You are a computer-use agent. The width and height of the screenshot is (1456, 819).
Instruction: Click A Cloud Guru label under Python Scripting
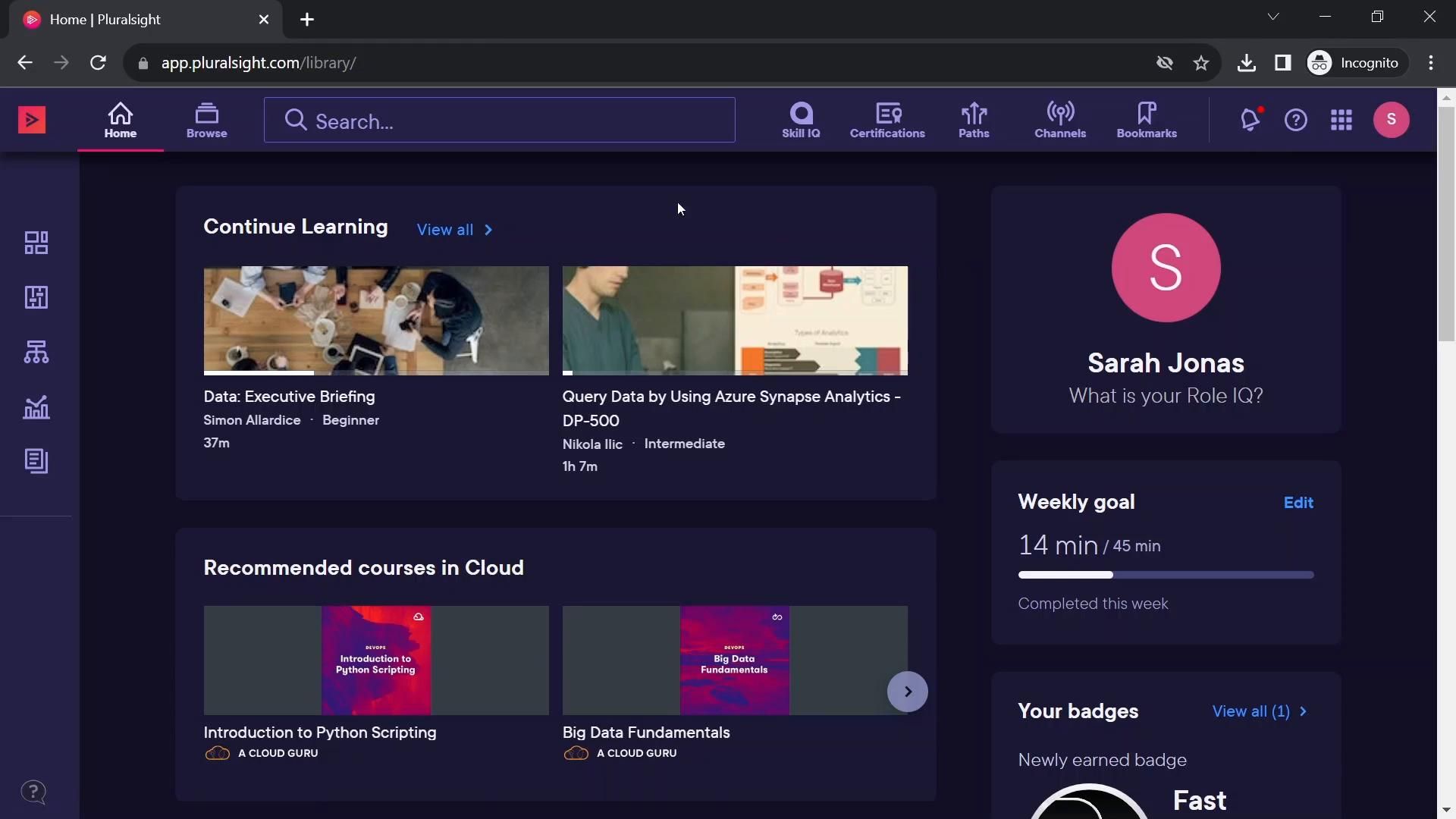click(278, 753)
